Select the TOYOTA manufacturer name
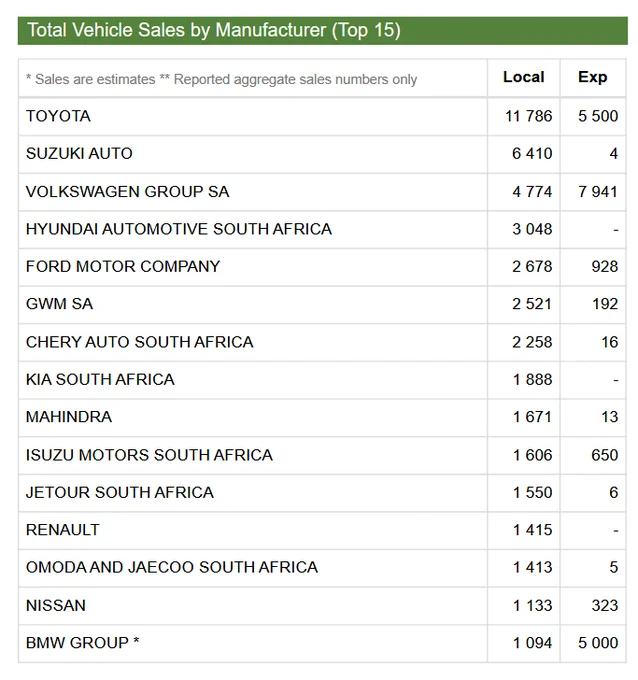 tap(58, 116)
